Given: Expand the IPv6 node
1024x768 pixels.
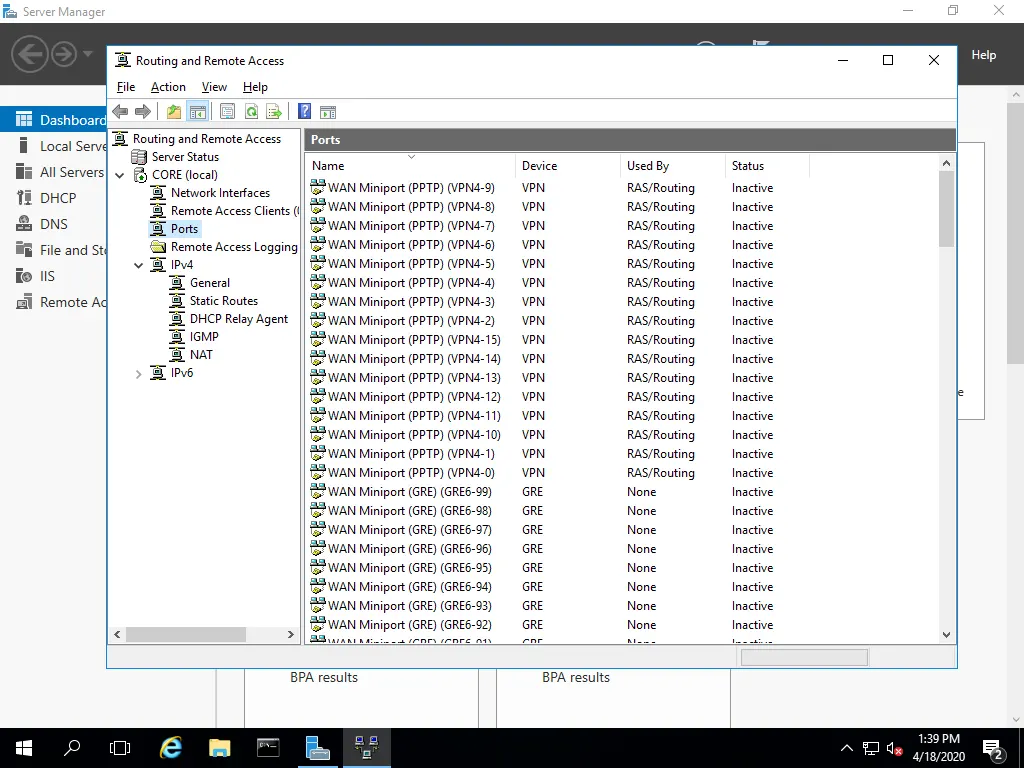Looking at the screenshot, I should click(x=138, y=374).
